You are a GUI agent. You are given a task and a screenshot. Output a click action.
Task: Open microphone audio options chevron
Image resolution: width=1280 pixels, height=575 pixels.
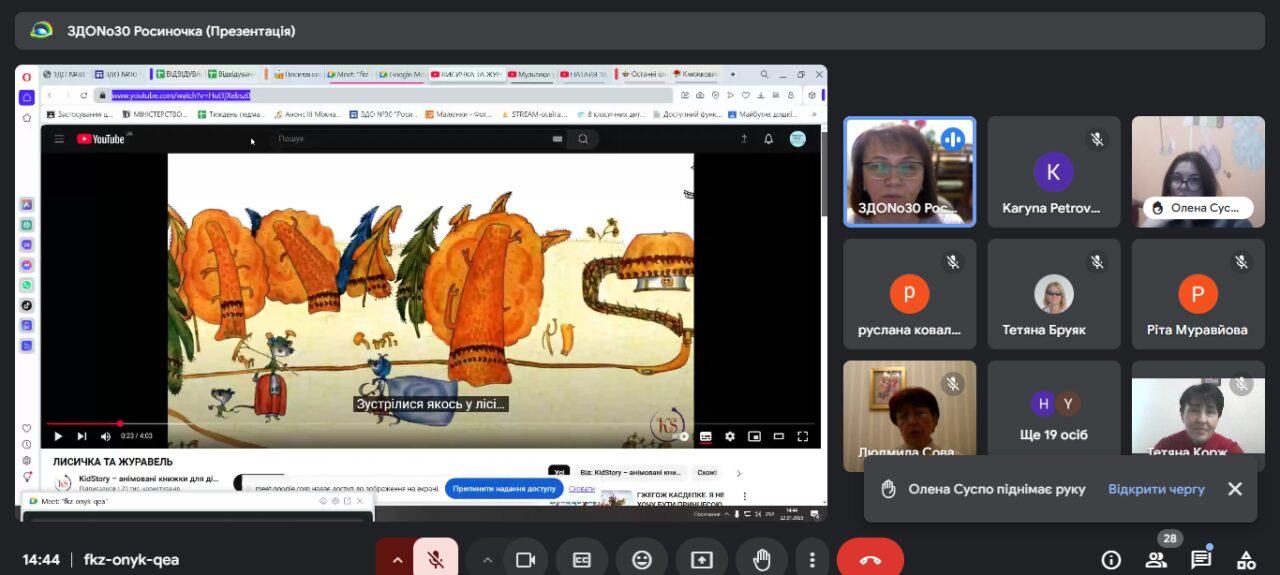coord(397,560)
